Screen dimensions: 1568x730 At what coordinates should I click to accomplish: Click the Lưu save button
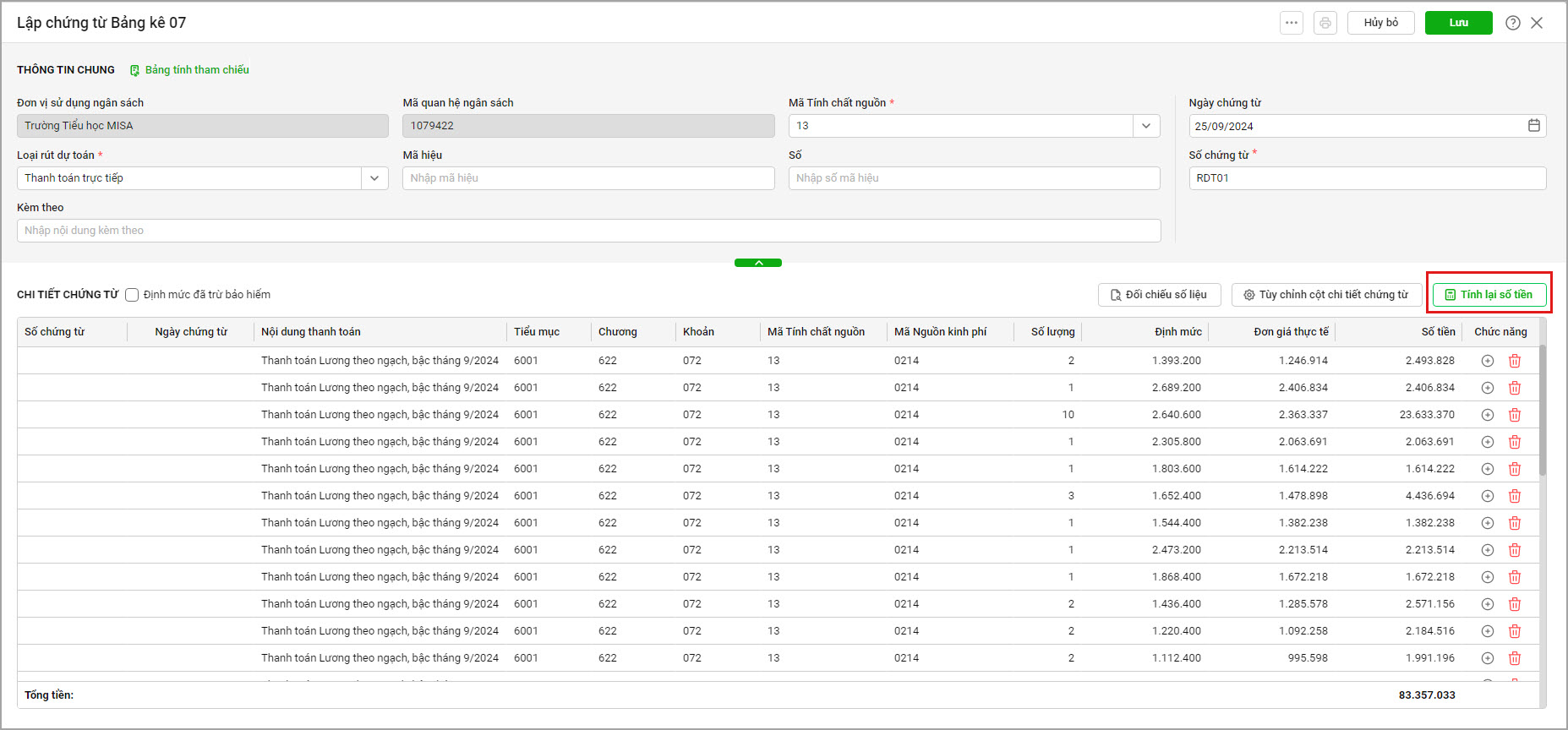[1458, 23]
